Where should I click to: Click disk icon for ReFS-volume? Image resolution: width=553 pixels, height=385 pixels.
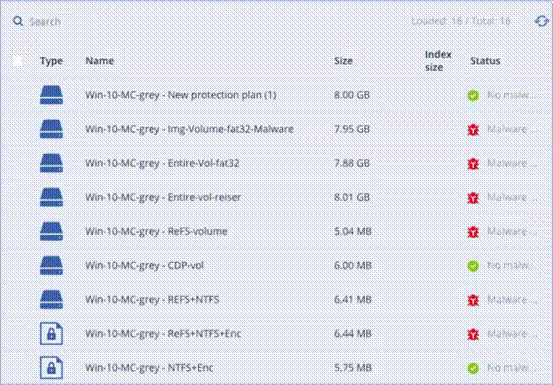click(51, 231)
